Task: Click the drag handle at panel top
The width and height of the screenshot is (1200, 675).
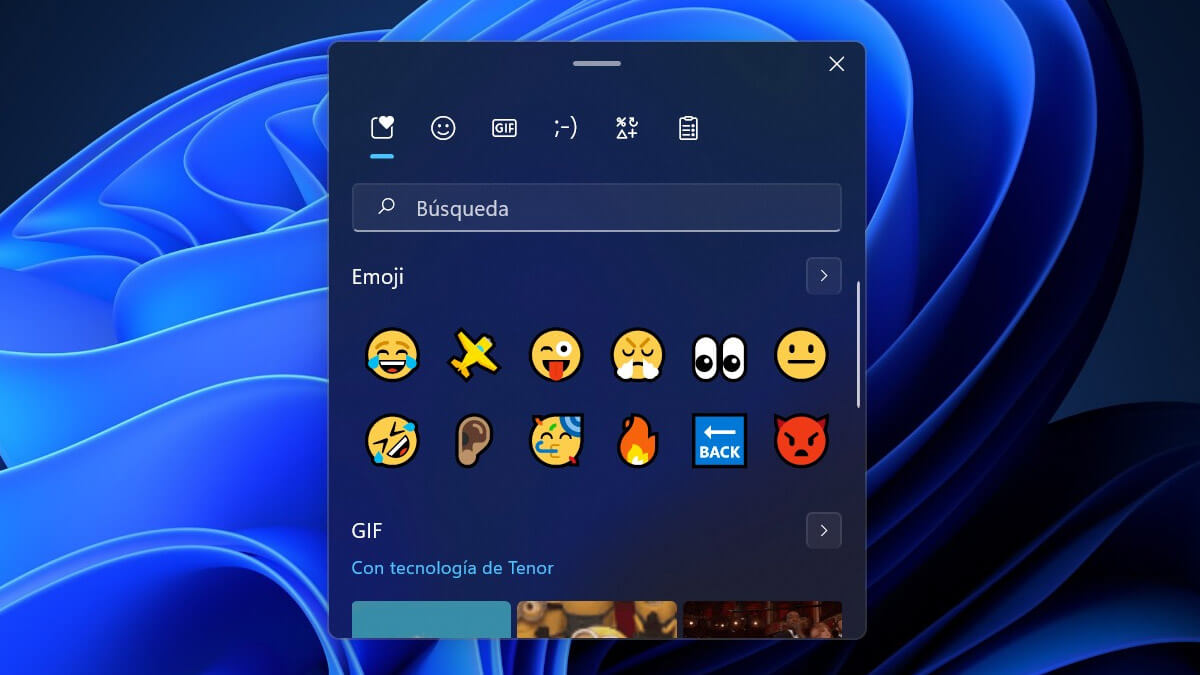Action: tap(597, 64)
